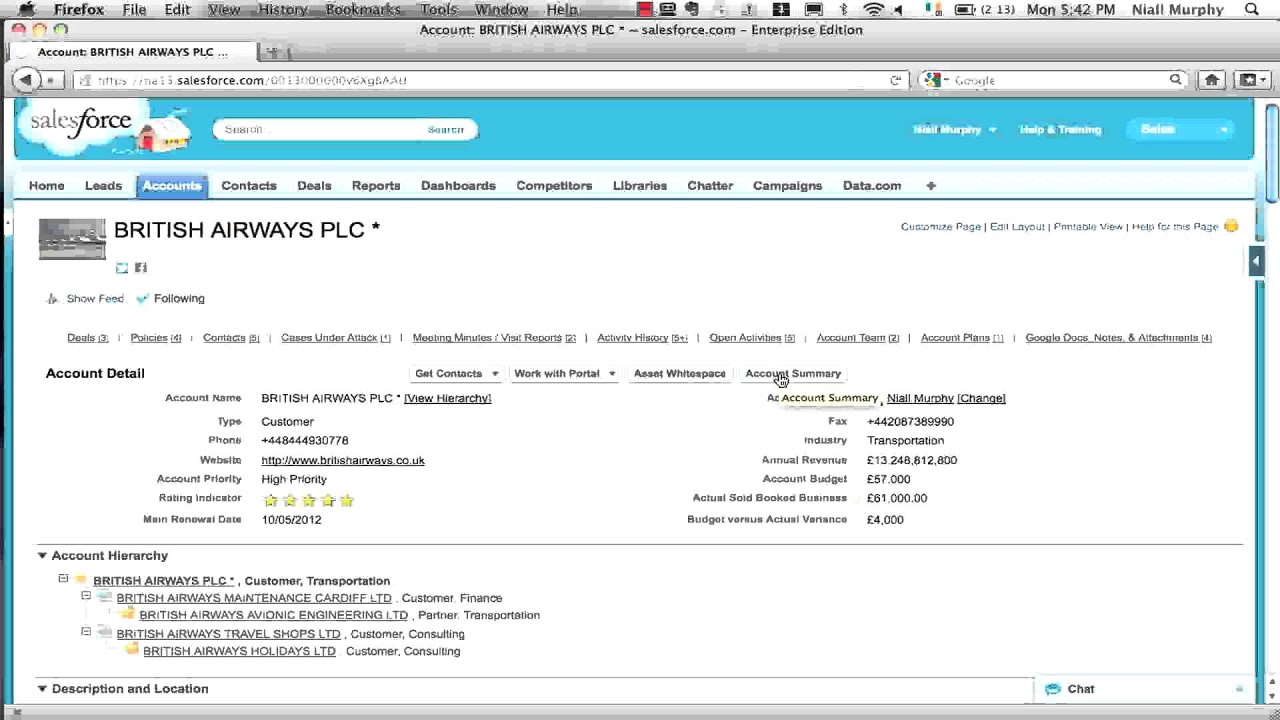This screenshot has width=1280, height=720.
Task: Open the Chatter tab
Action: pyautogui.click(x=710, y=185)
